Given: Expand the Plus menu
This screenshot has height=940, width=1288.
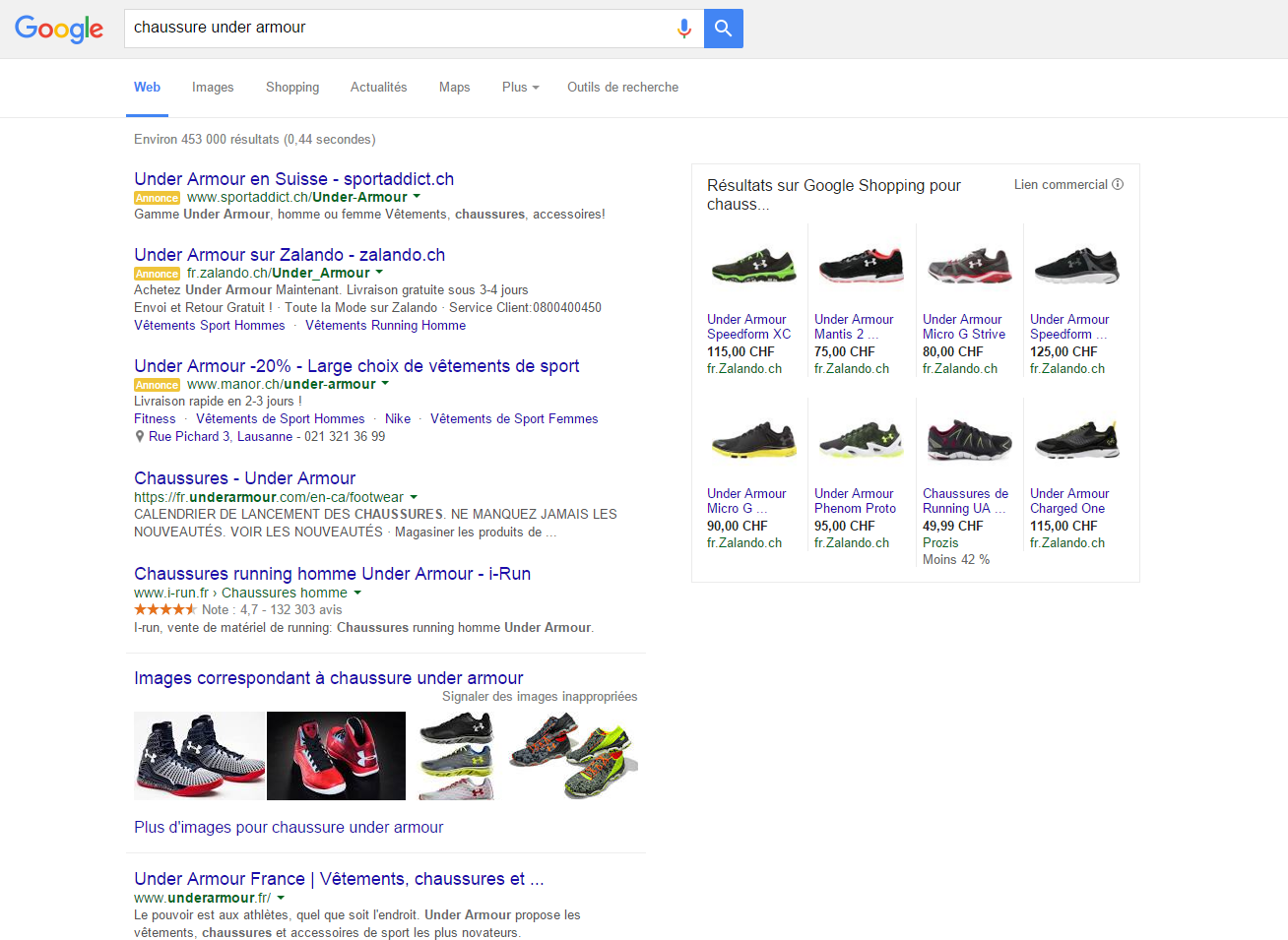Looking at the screenshot, I should click(x=520, y=87).
